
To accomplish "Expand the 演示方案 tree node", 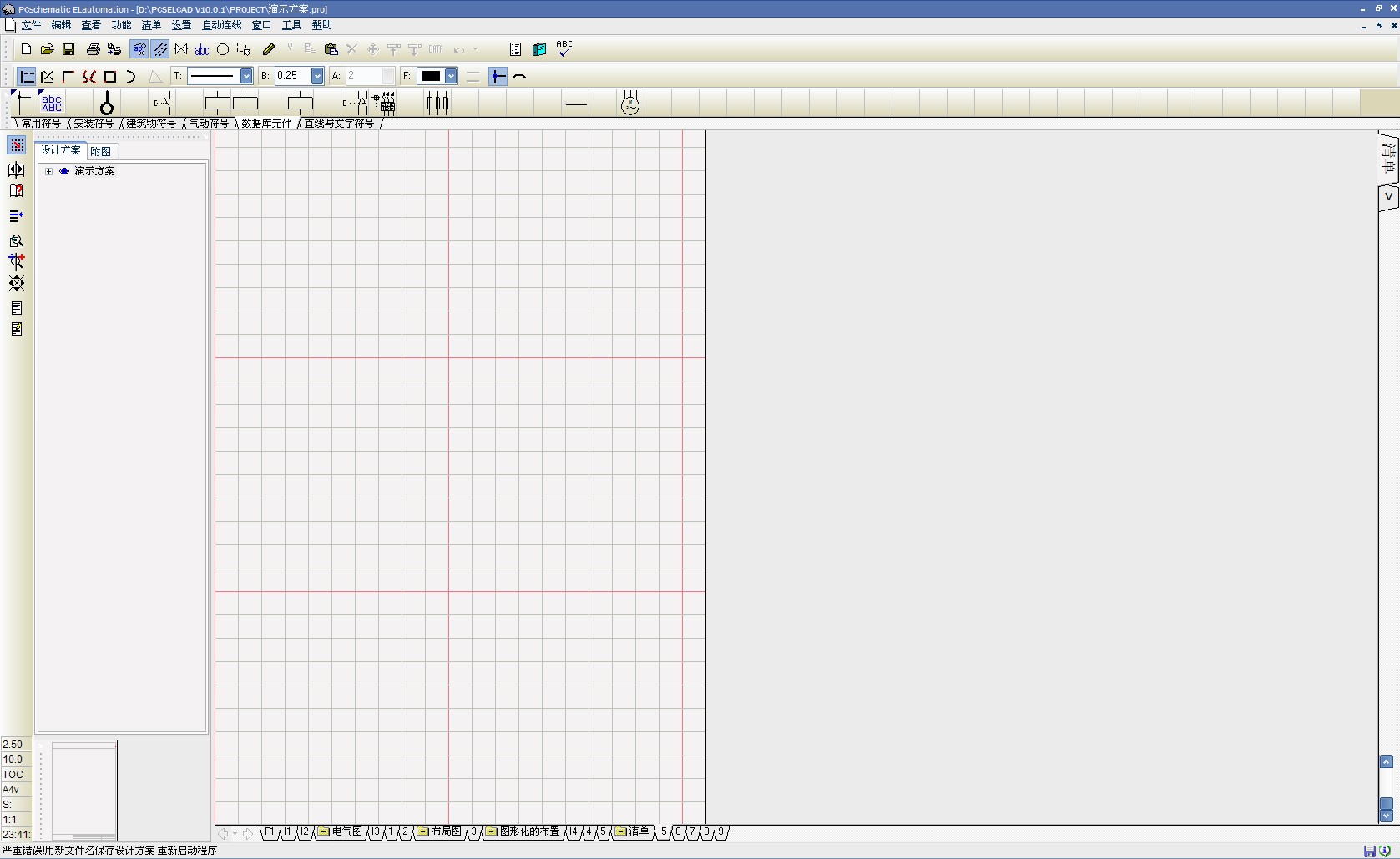I will (x=49, y=171).
